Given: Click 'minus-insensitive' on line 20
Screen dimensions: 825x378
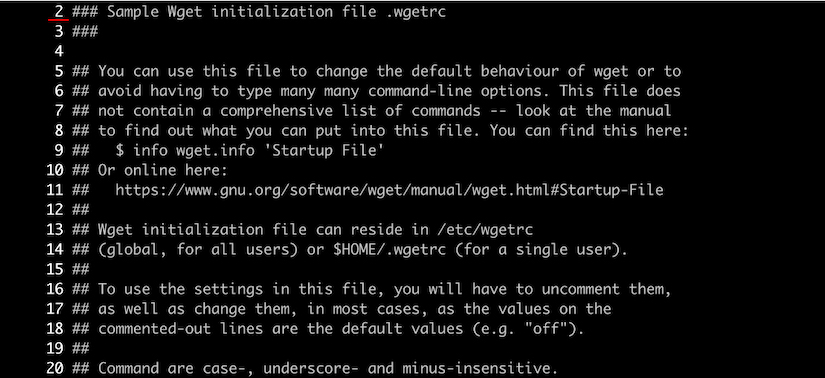Looking at the screenshot, I should [x=477, y=368].
